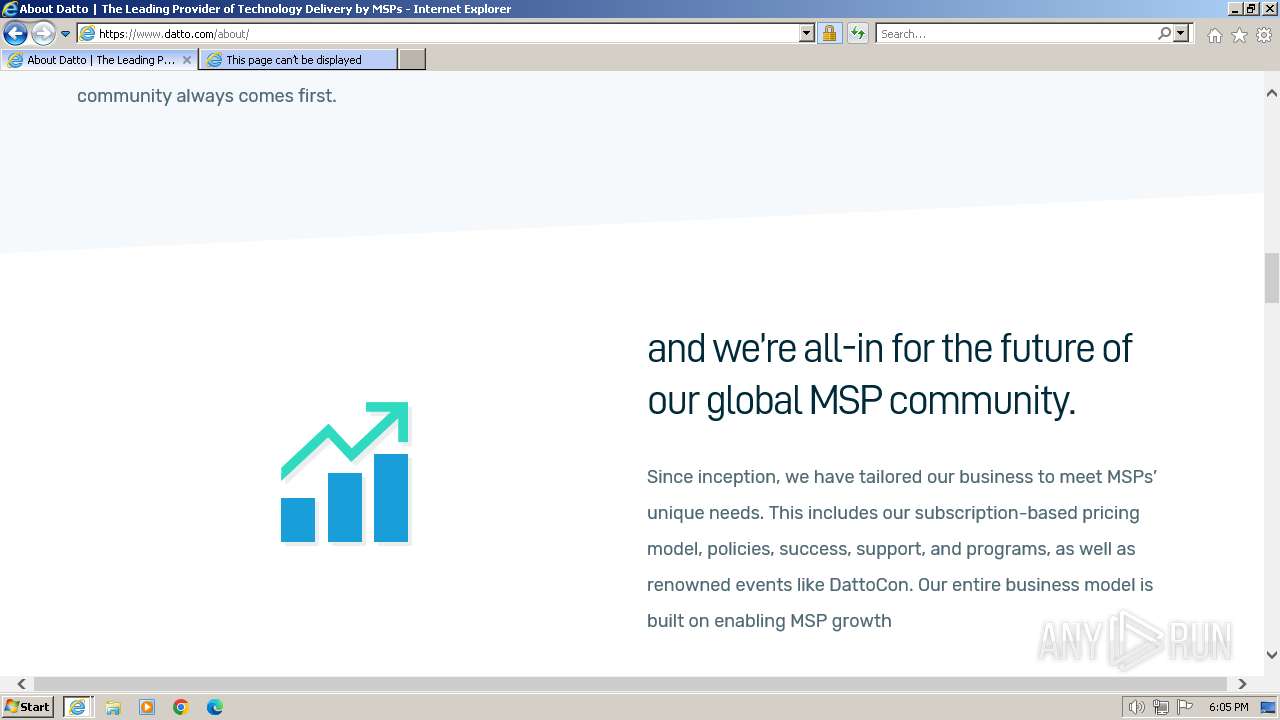Viewport: 1280px width, 720px height.
Task: Click the magnifying glass search icon
Action: 1164,33
